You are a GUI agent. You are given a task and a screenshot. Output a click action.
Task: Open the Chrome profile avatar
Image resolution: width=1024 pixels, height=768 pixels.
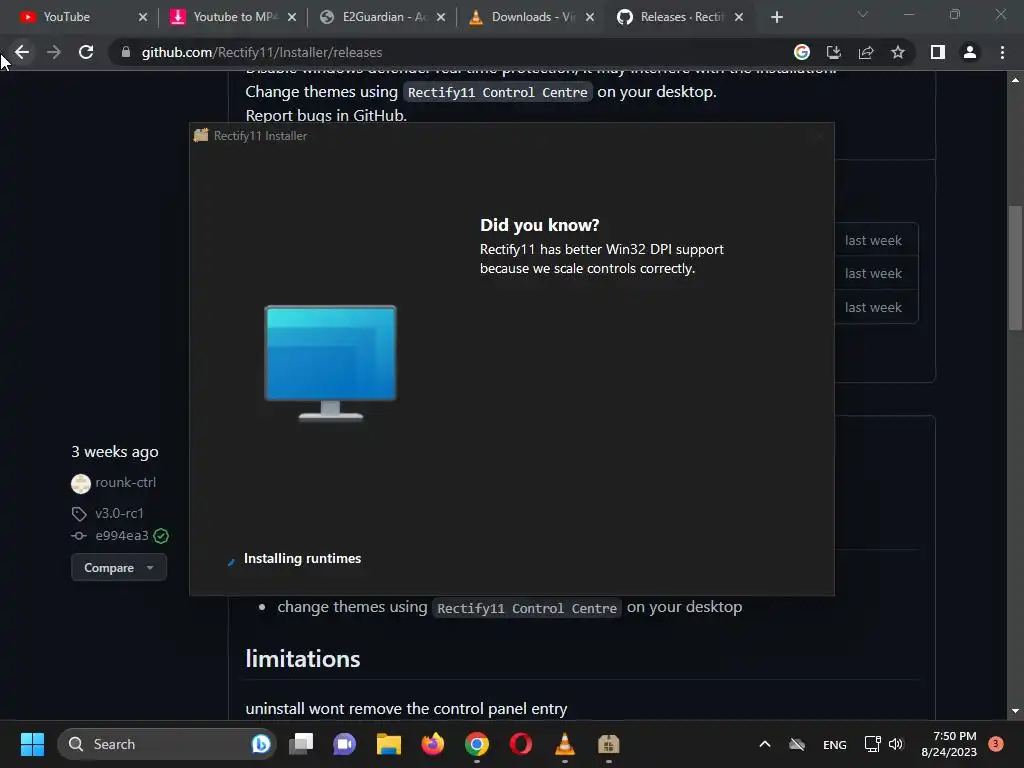tap(970, 52)
